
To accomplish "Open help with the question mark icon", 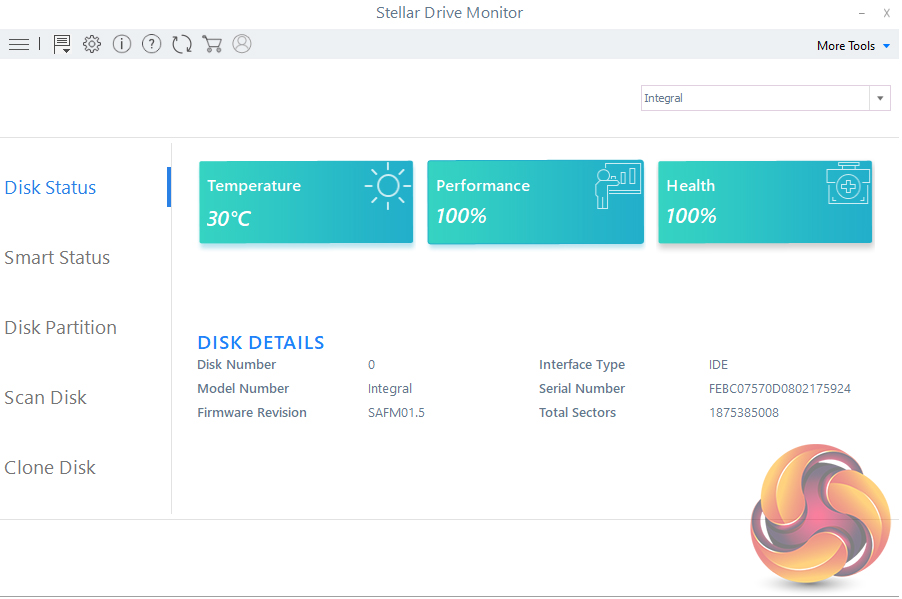I will pyautogui.click(x=151, y=44).
